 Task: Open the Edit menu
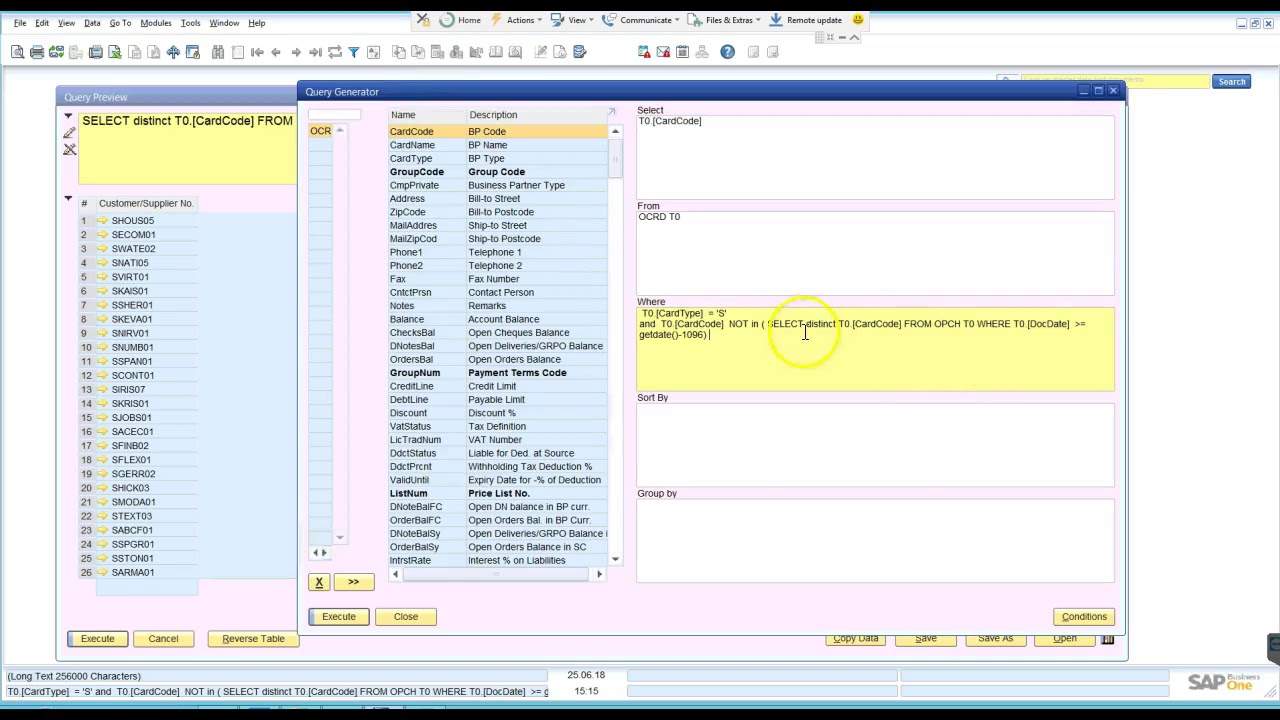[42, 23]
